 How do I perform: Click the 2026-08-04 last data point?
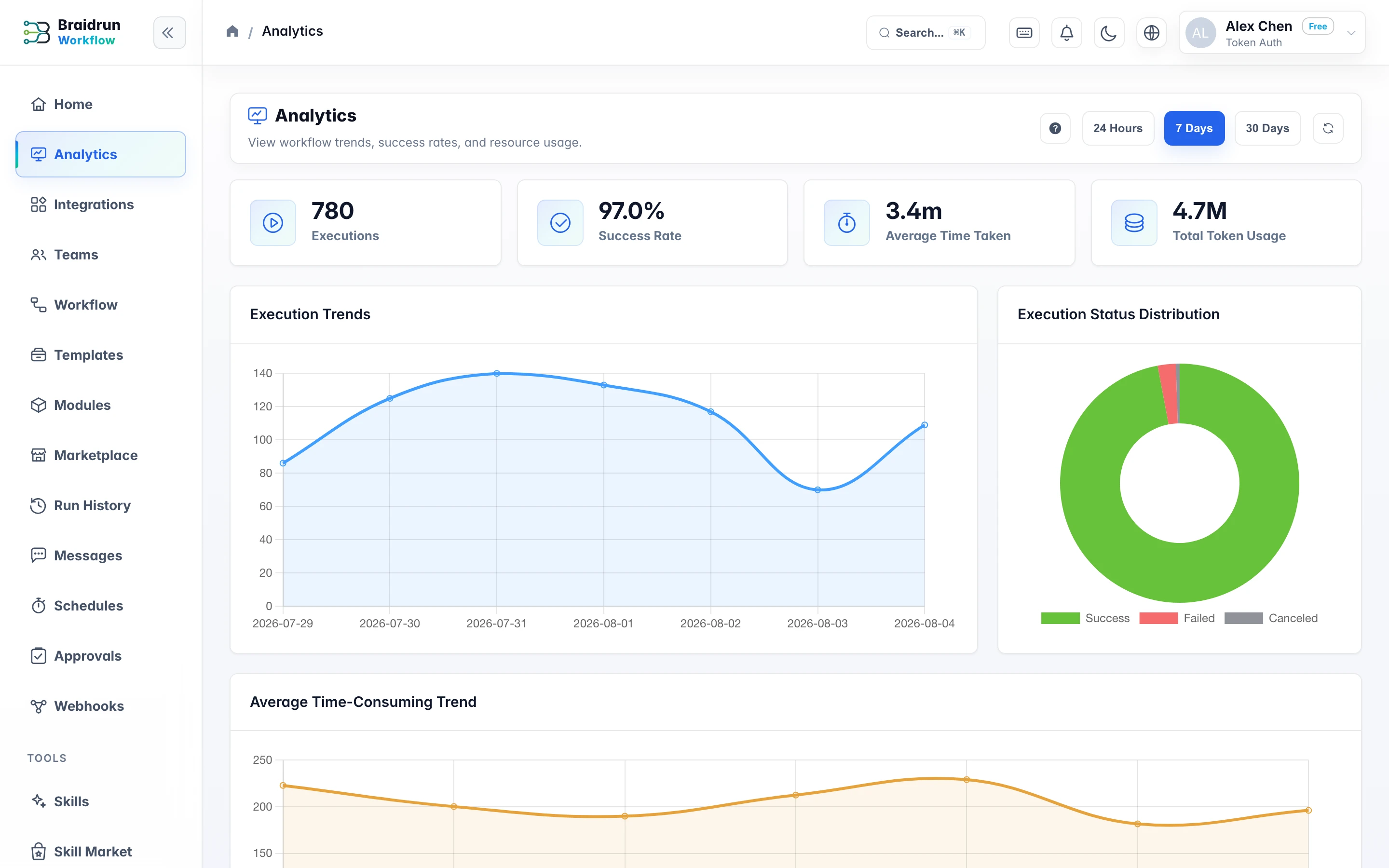[924, 425]
